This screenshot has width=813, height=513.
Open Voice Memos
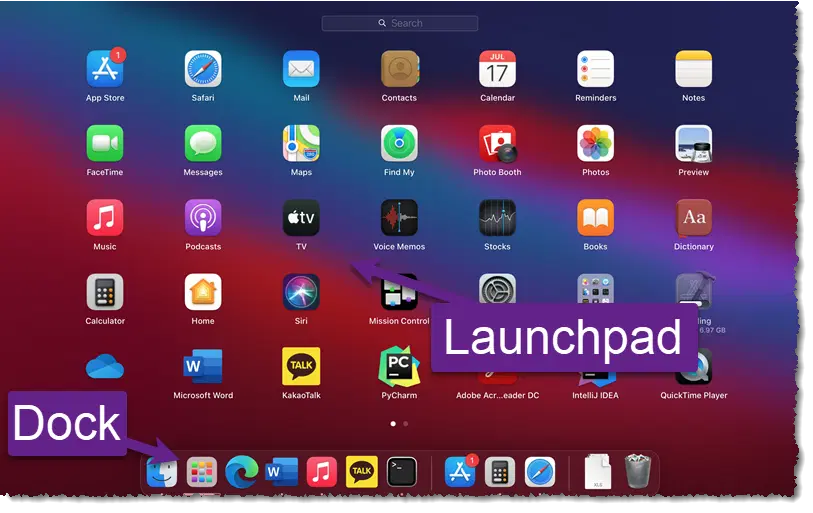[x=399, y=218]
